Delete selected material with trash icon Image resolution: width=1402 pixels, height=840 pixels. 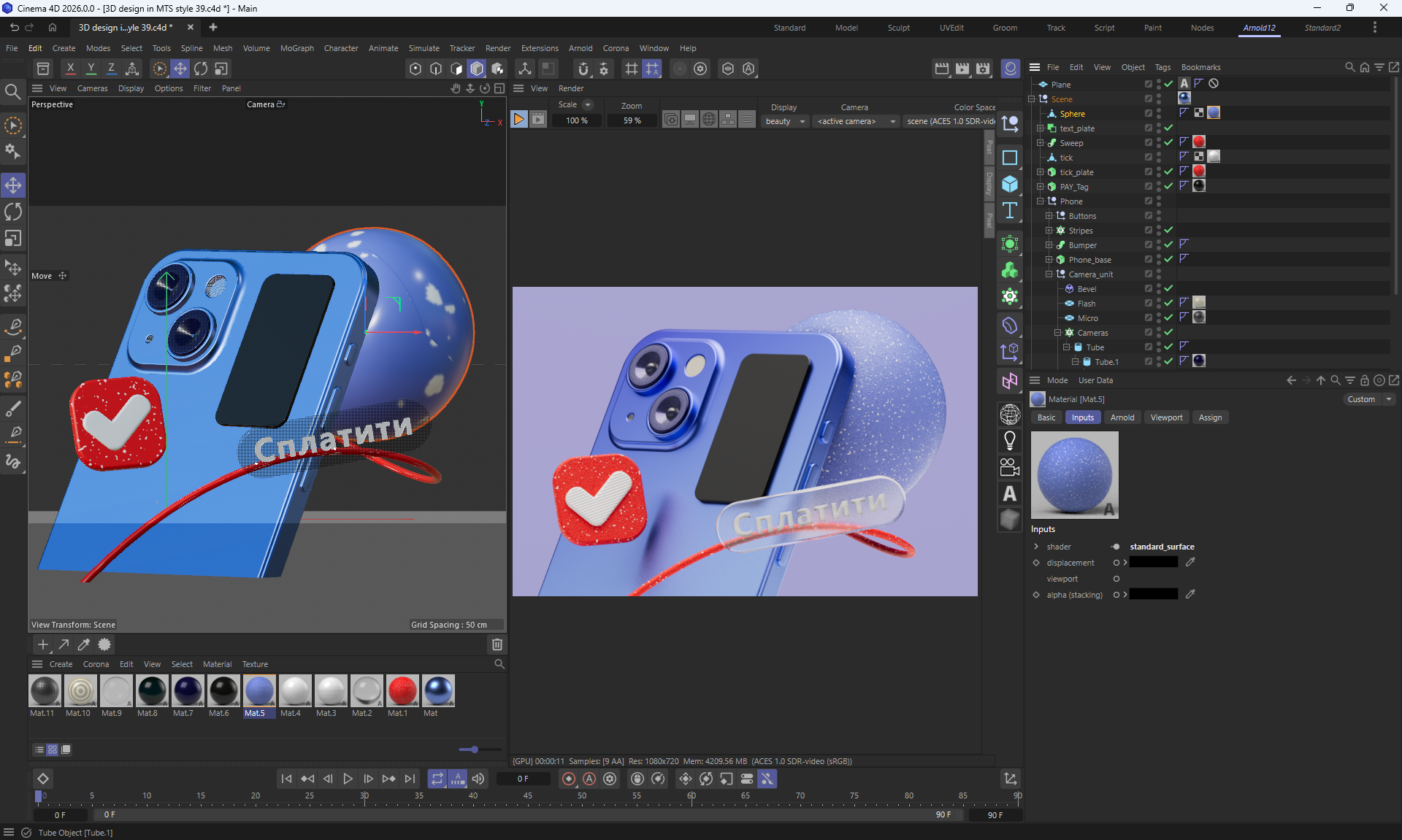[497, 644]
